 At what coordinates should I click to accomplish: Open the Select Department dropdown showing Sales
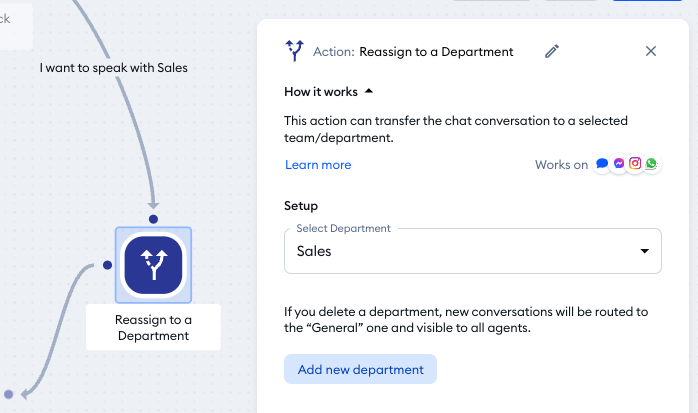(x=472, y=251)
